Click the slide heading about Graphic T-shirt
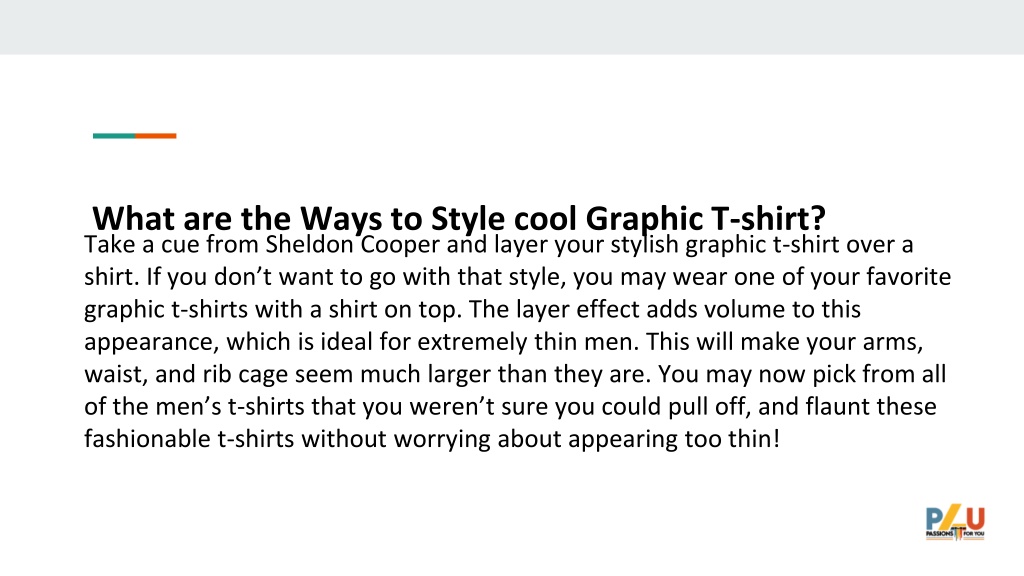Image resolution: width=1024 pixels, height=576 pixels. [x=458, y=218]
